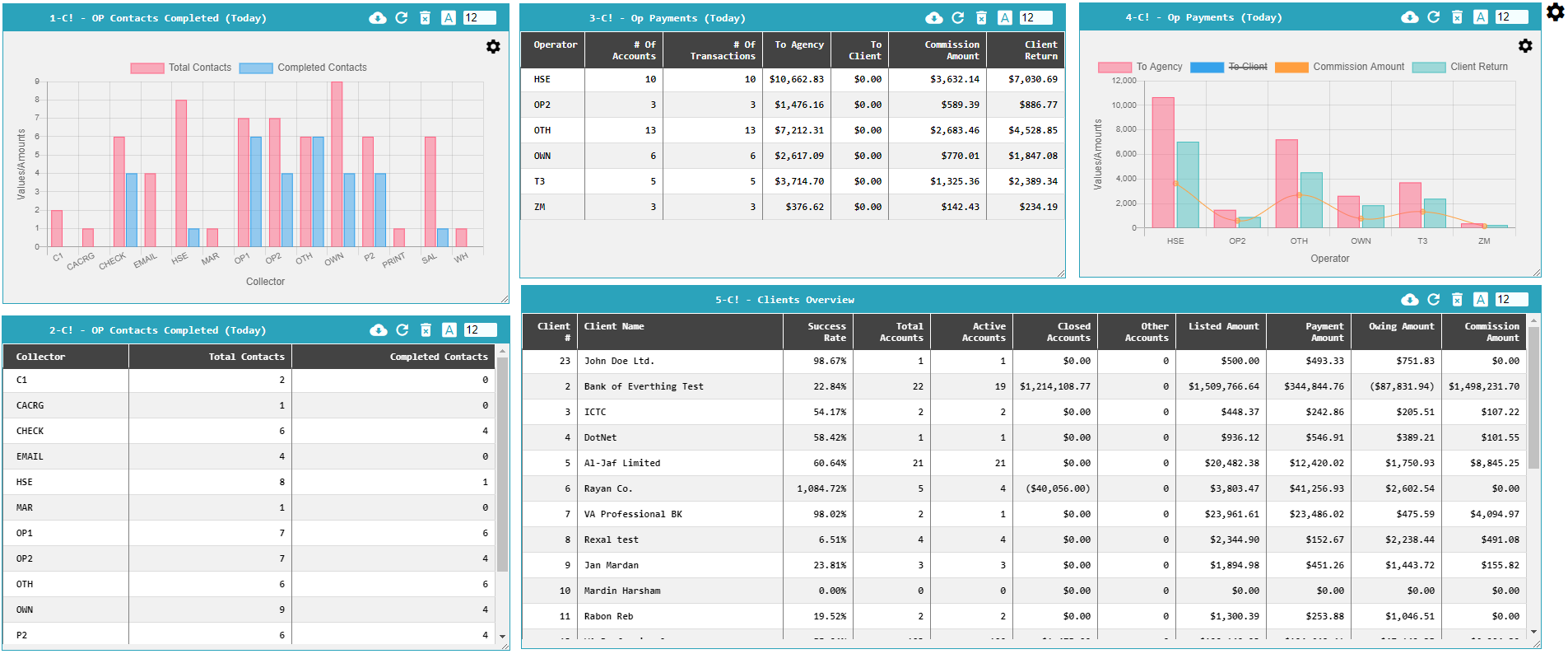Delete the 2-C! OP Contacts Completed panel
This screenshot has height=654, width=1568.
click(426, 330)
